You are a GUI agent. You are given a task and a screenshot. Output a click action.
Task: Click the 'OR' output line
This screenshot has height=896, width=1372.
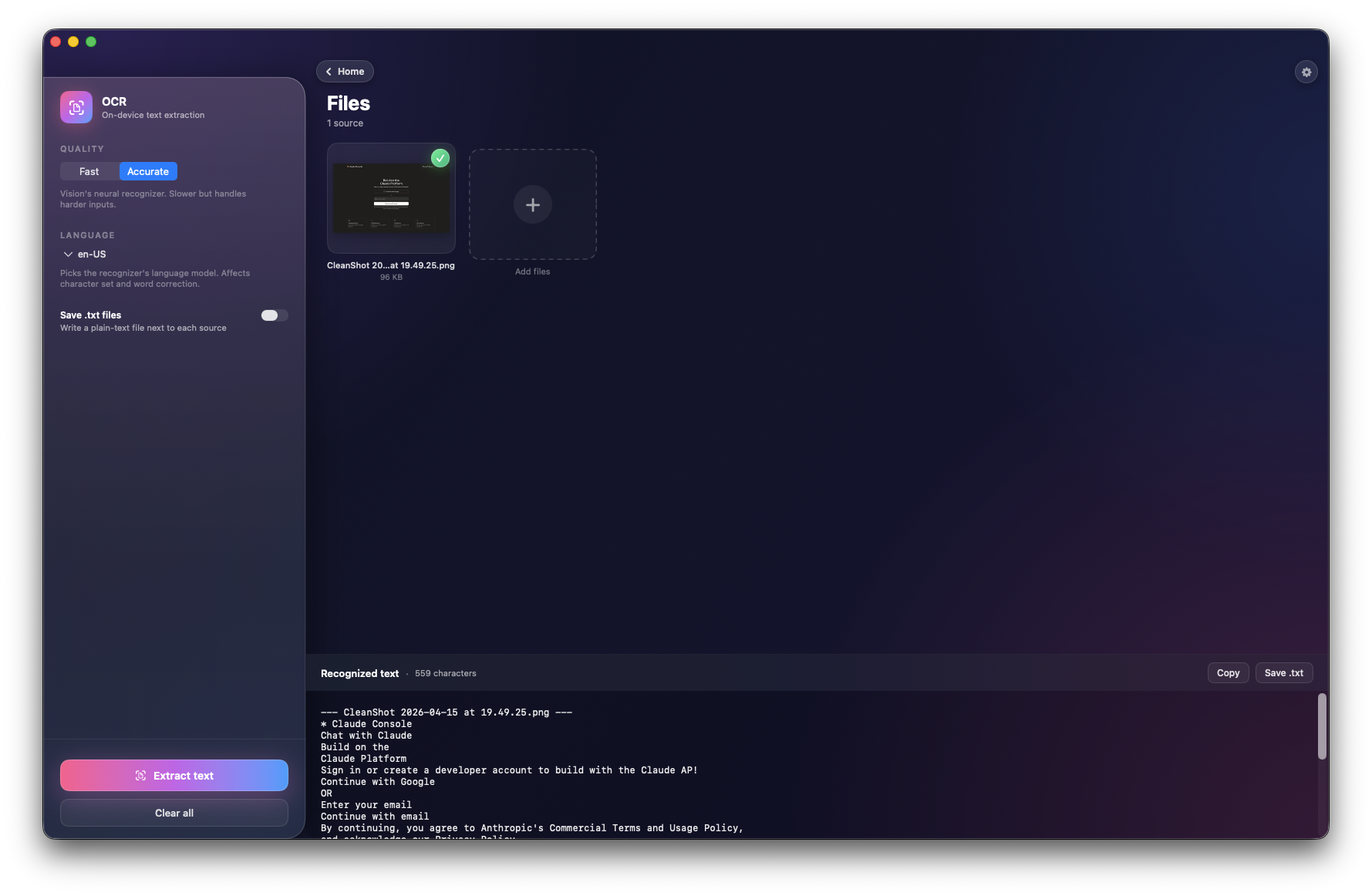point(326,793)
